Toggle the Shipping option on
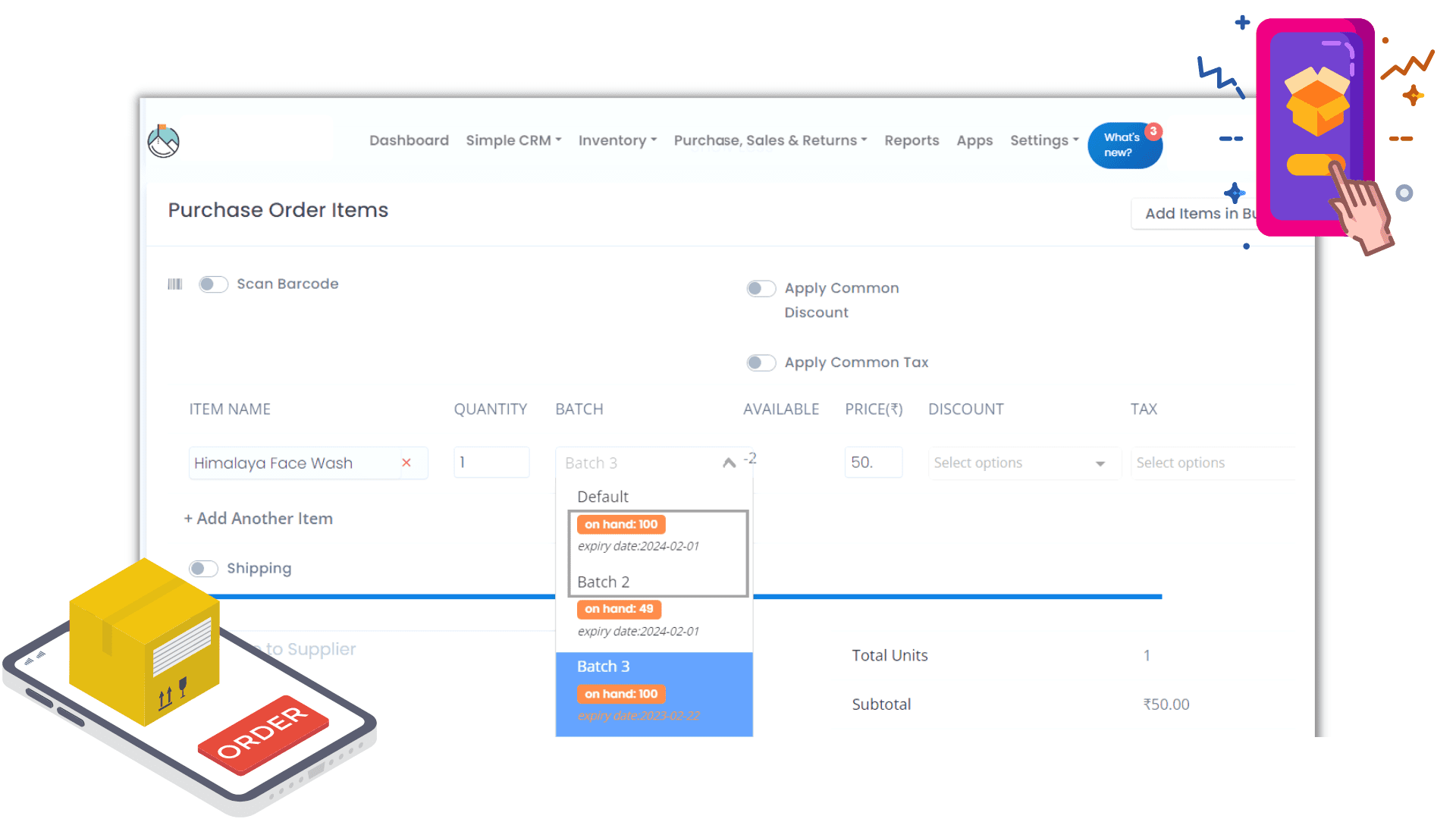The image size is (1456, 819). point(203,568)
